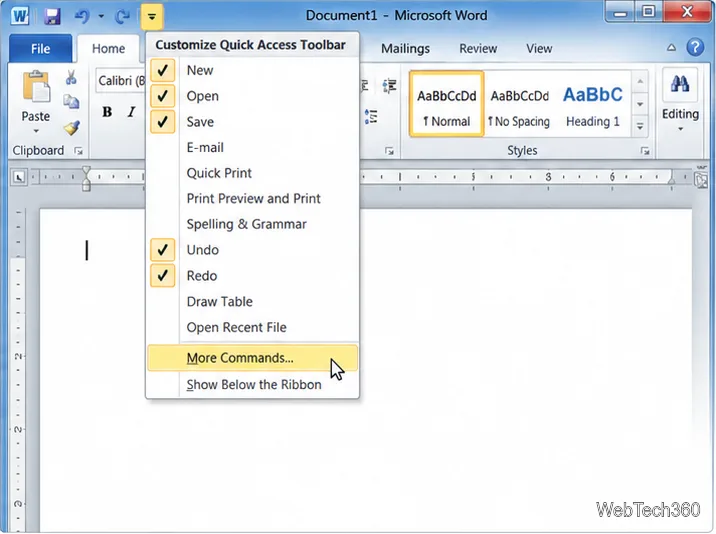Click the right indent marker on ruler
Image resolution: width=716 pixels, height=534 pixels.
(x=671, y=179)
